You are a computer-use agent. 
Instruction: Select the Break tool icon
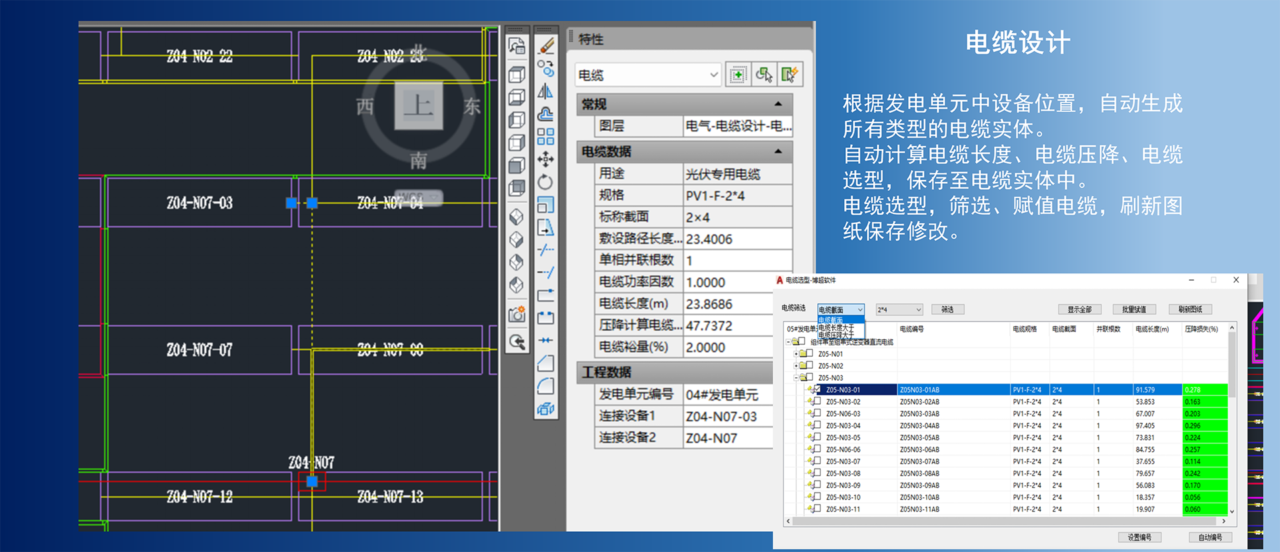(x=546, y=318)
